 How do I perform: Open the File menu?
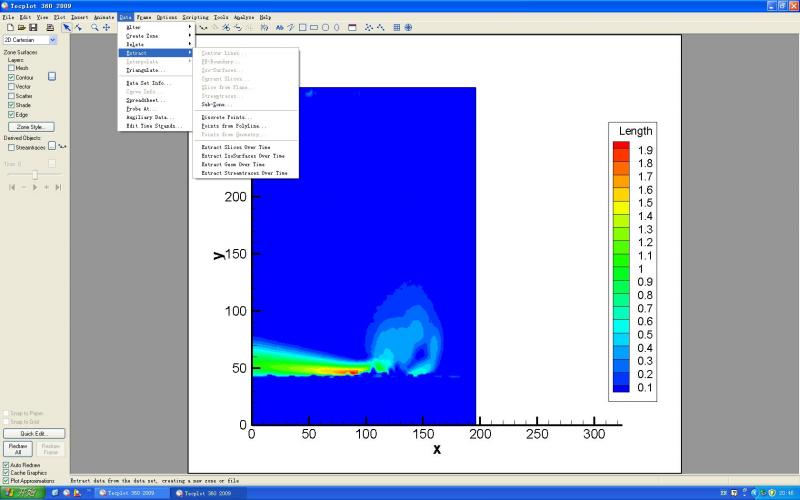point(8,17)
